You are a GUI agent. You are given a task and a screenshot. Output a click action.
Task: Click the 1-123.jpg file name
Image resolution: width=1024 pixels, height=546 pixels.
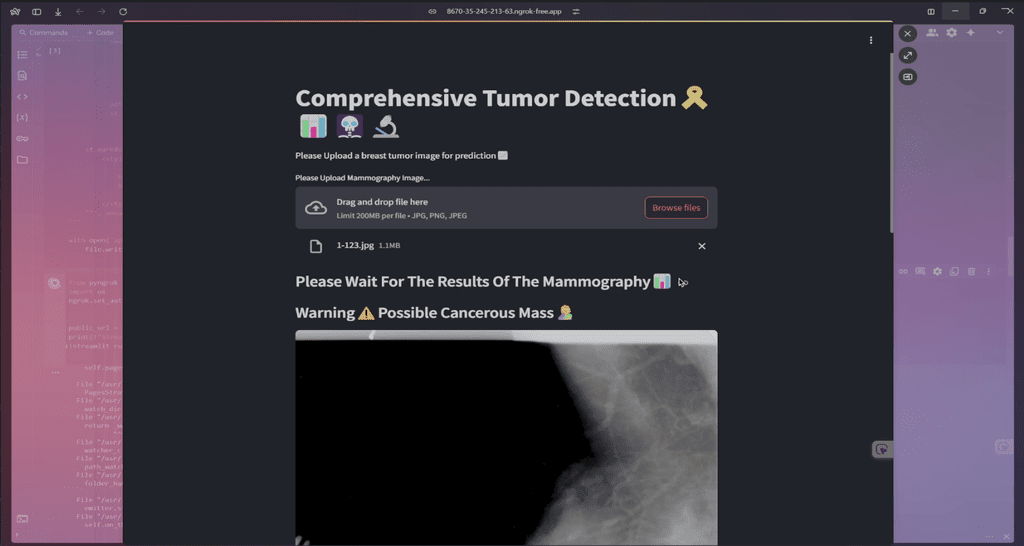[x=355, y=246]
